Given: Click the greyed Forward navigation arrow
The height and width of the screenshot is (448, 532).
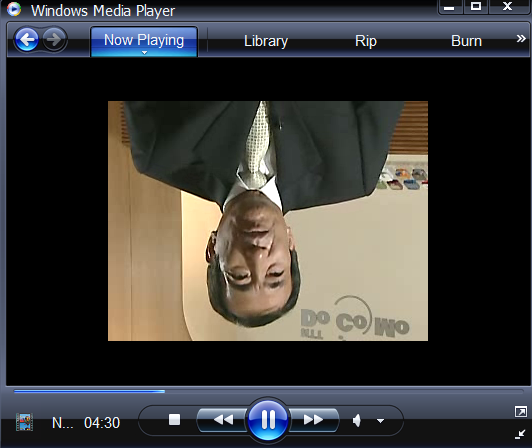Looking at the screenshot, I should tap(54, 40).
